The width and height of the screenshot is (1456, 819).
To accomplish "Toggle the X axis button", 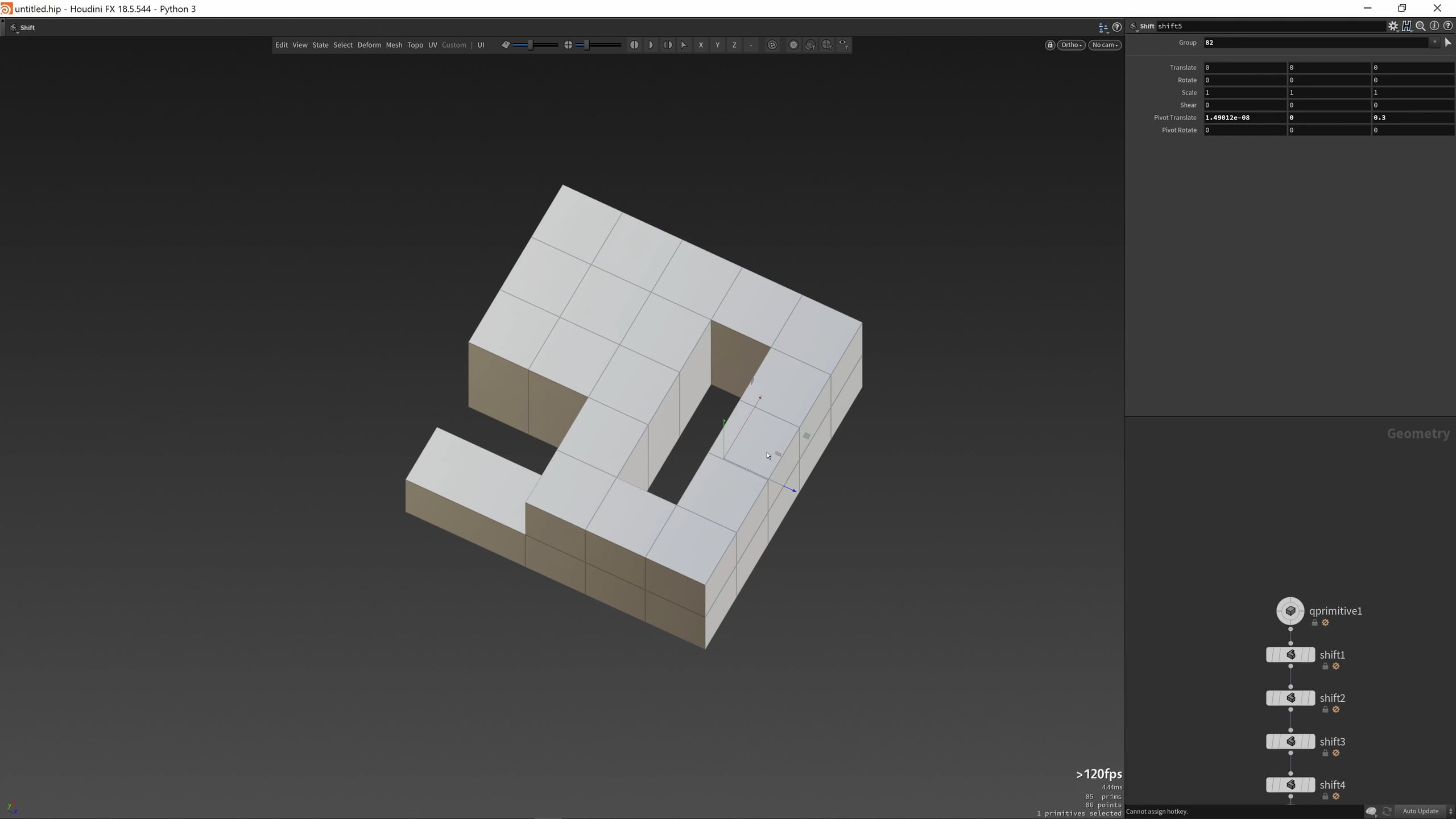I will pos(701,45).
